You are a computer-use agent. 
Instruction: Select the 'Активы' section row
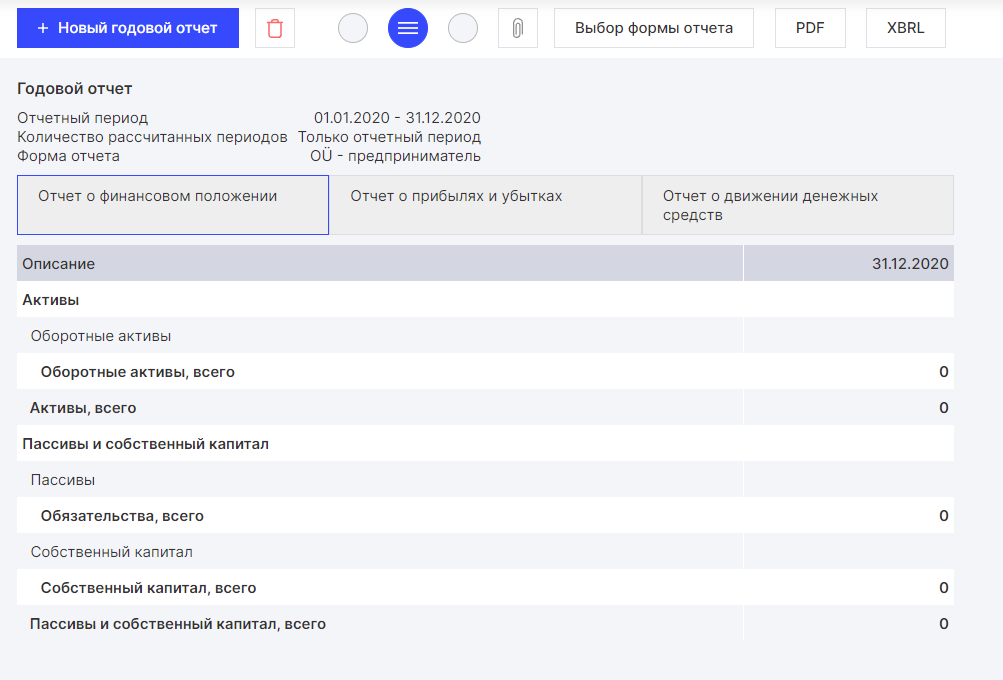click(x=486, y=300)
